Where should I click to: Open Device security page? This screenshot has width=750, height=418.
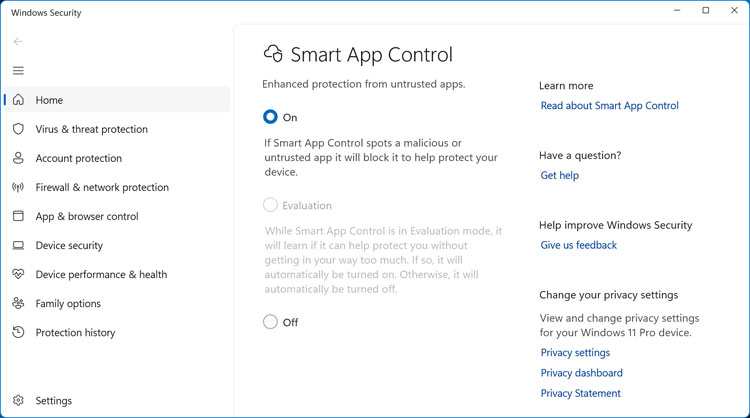click(117, 245)
